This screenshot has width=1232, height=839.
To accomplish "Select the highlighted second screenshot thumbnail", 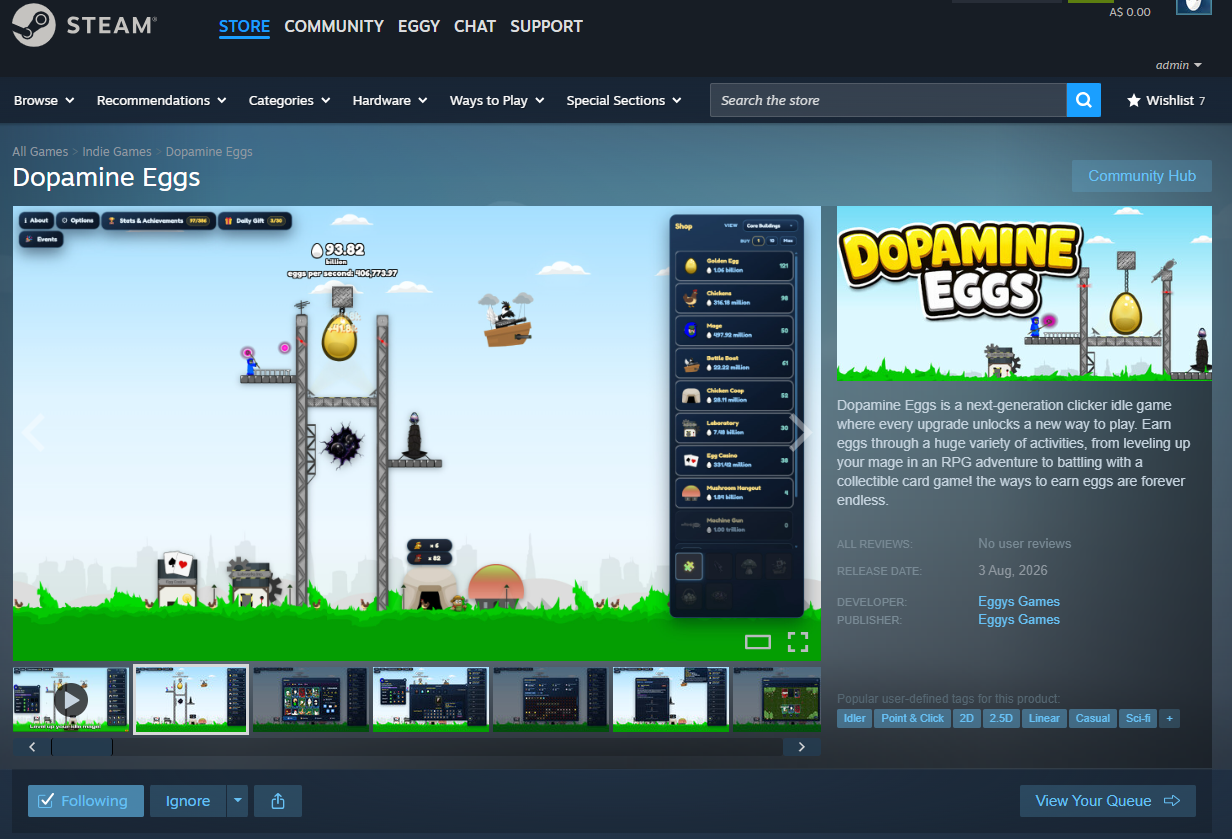I will 191,699.
